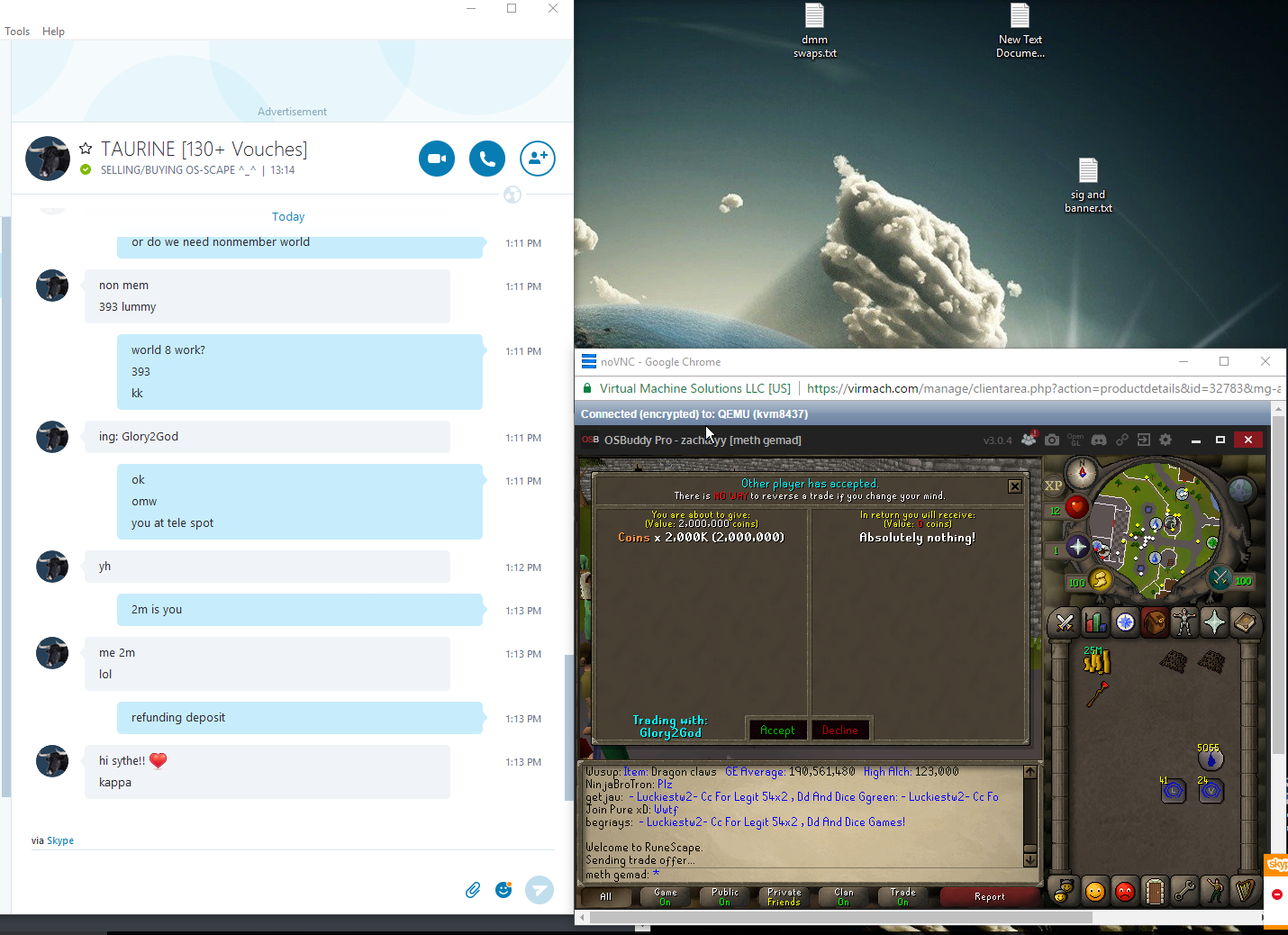The width and height of the screenshot is (1288, 935).
Task: Open the Skype Tools menu
Action: pos(17,32)
